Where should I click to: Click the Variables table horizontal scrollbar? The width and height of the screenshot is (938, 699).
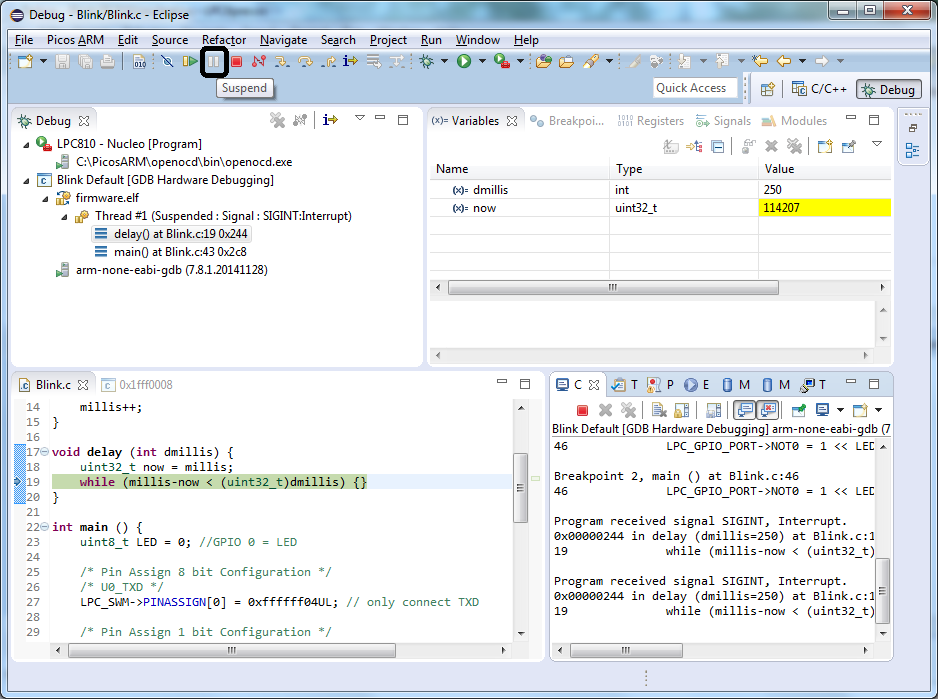click(x=613, y=288)
